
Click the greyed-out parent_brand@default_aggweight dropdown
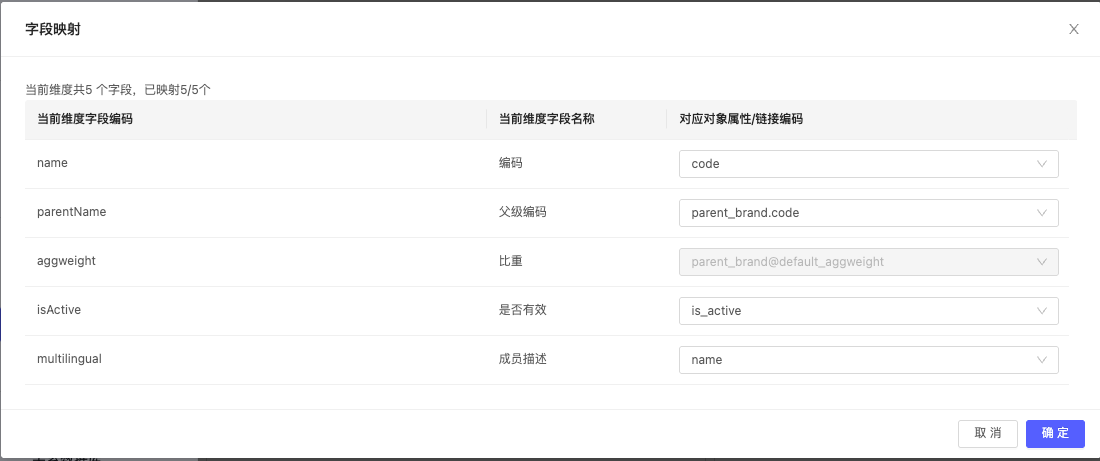point(867,262)
